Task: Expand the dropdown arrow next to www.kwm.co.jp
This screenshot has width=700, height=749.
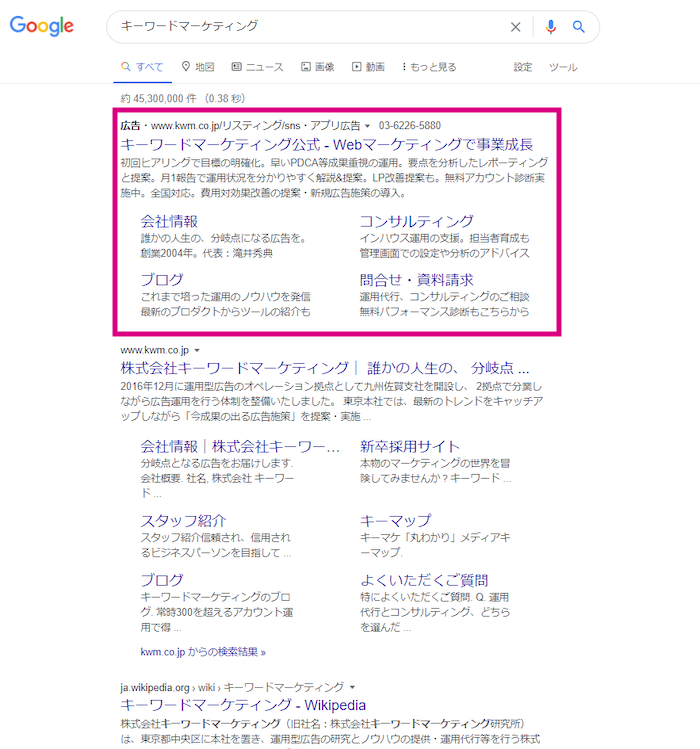Action: click(197, 351)
